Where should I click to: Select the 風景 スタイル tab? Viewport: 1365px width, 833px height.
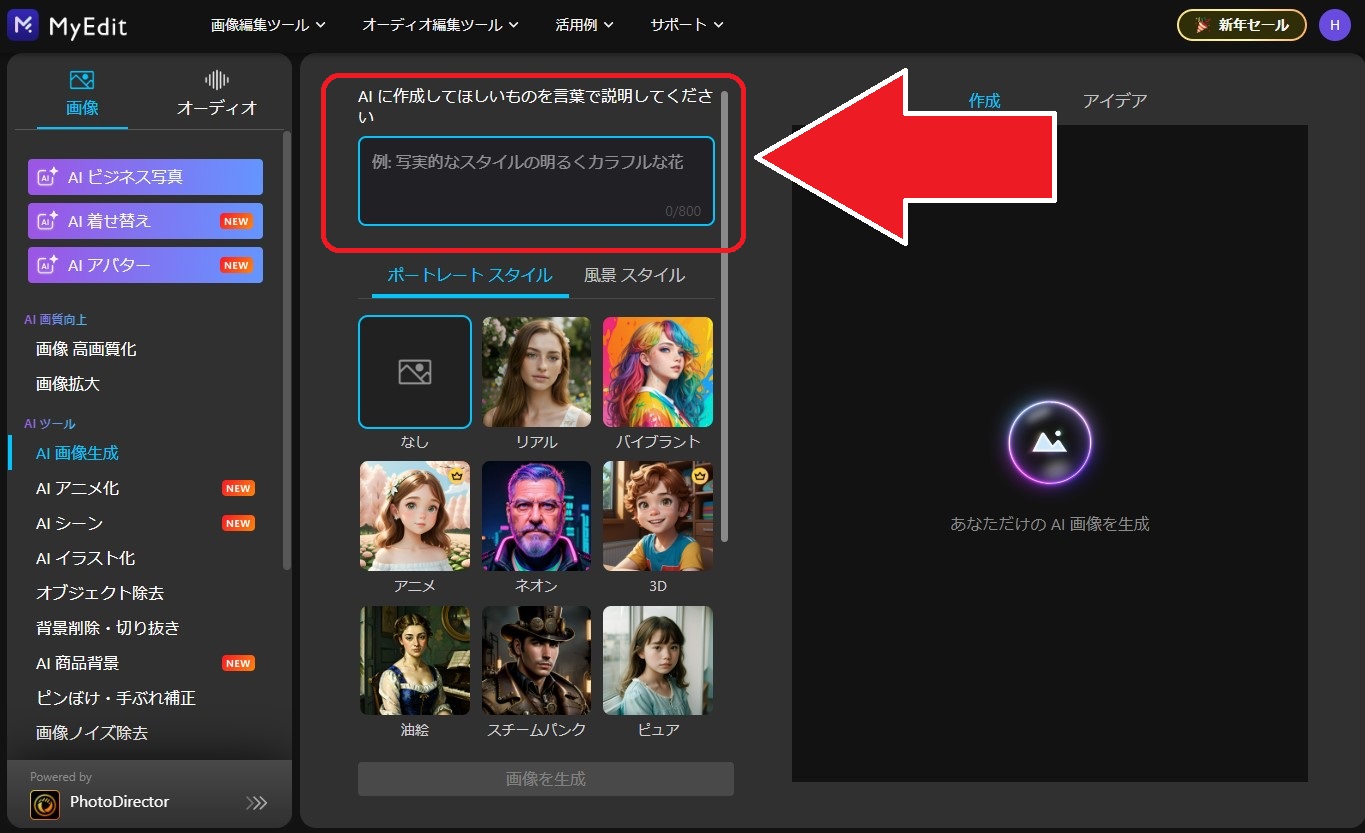point(634,275)
